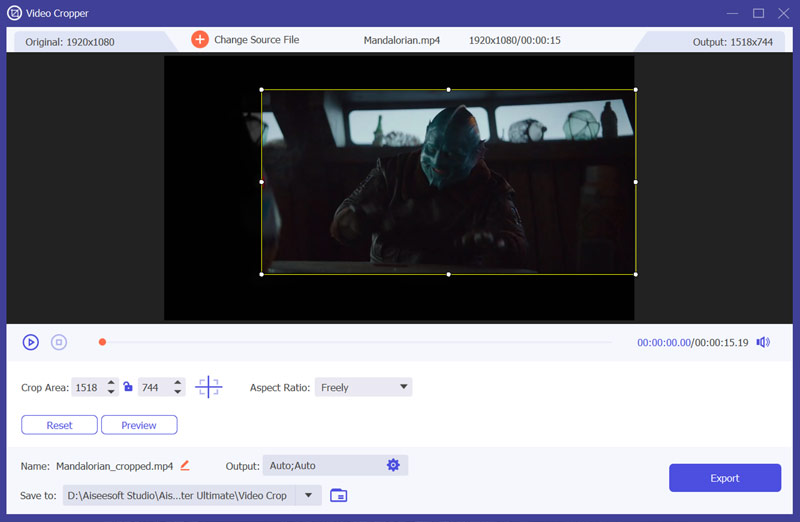Increase crop width with the up arrow
This screenshot has width=800, height=522.
[111, 382]
